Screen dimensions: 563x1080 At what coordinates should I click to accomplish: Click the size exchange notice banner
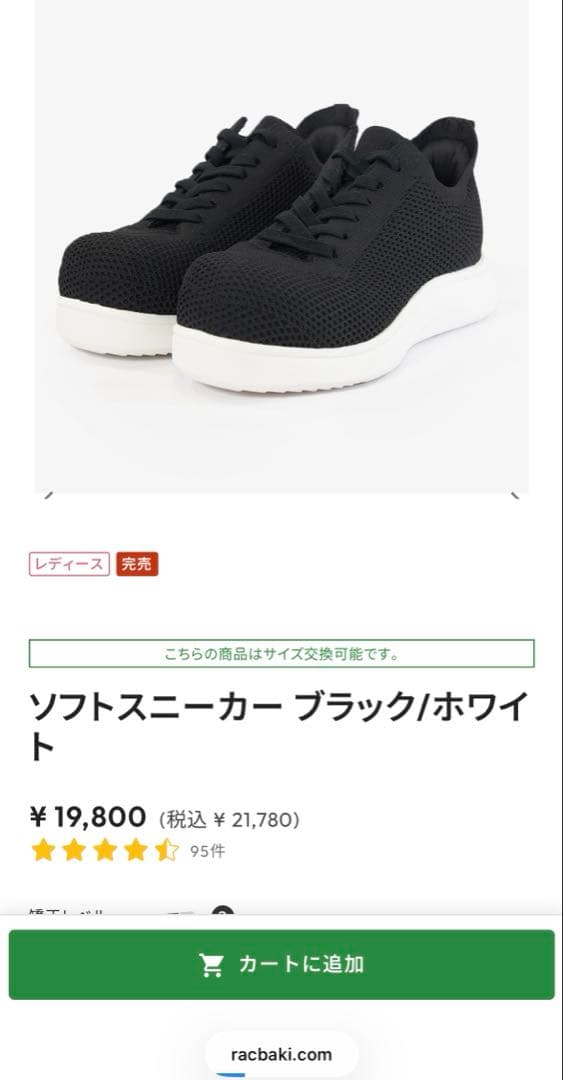point(281,654)
